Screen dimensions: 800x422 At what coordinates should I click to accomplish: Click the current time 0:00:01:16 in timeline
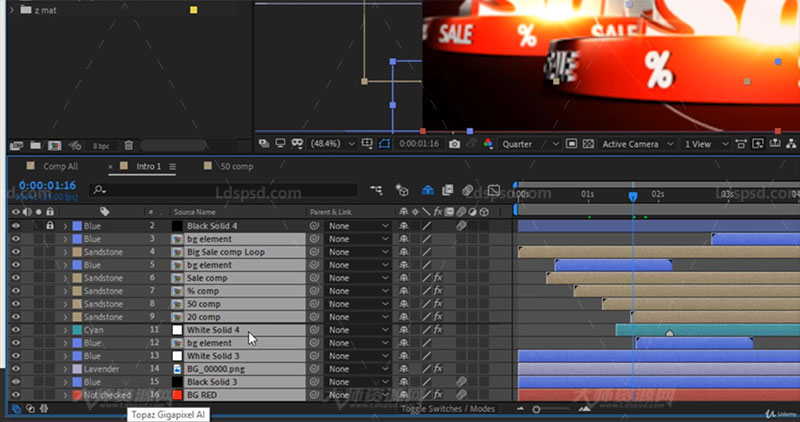point(47,185)
